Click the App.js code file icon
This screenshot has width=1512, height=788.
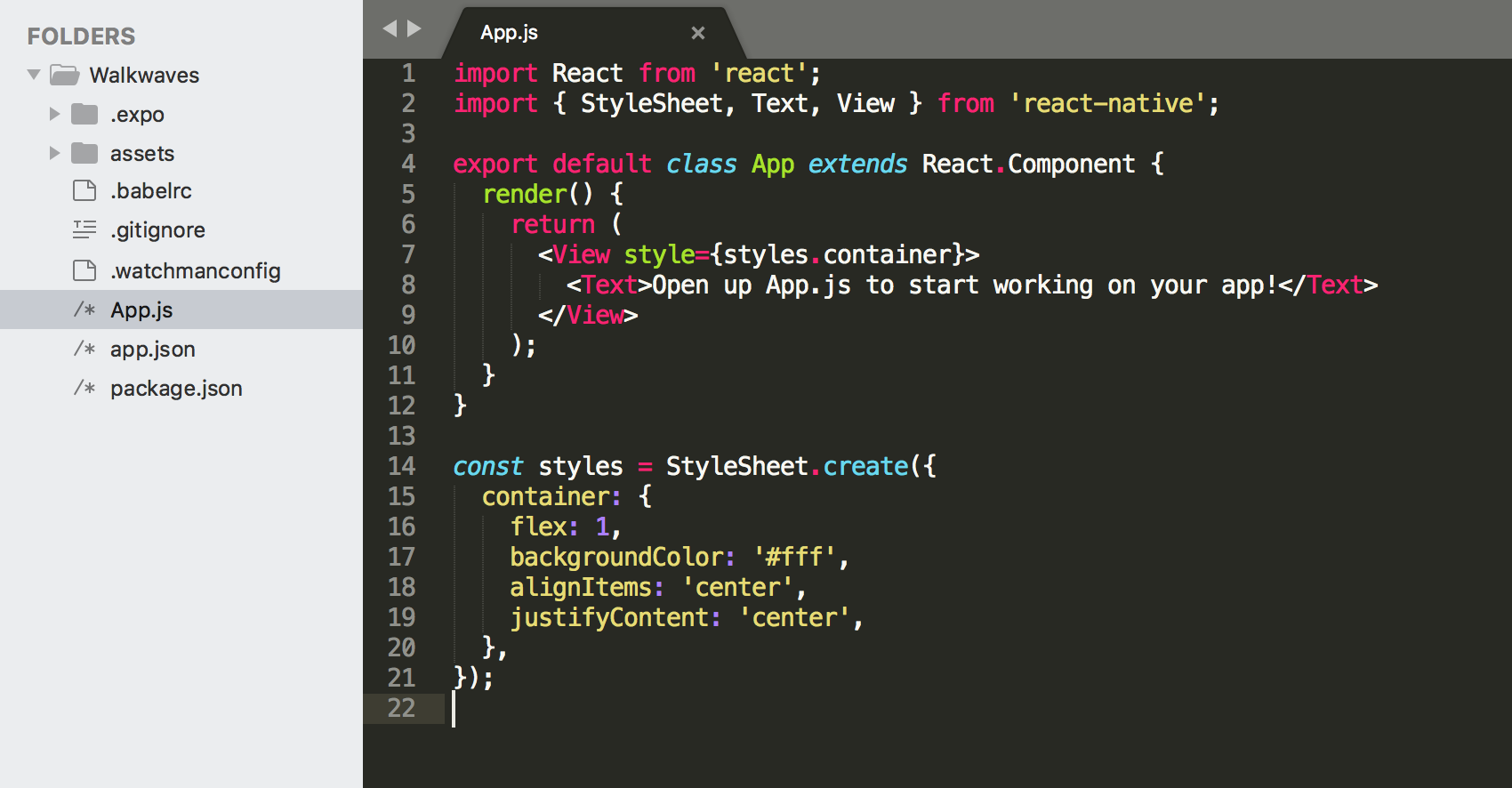(84, 310)
